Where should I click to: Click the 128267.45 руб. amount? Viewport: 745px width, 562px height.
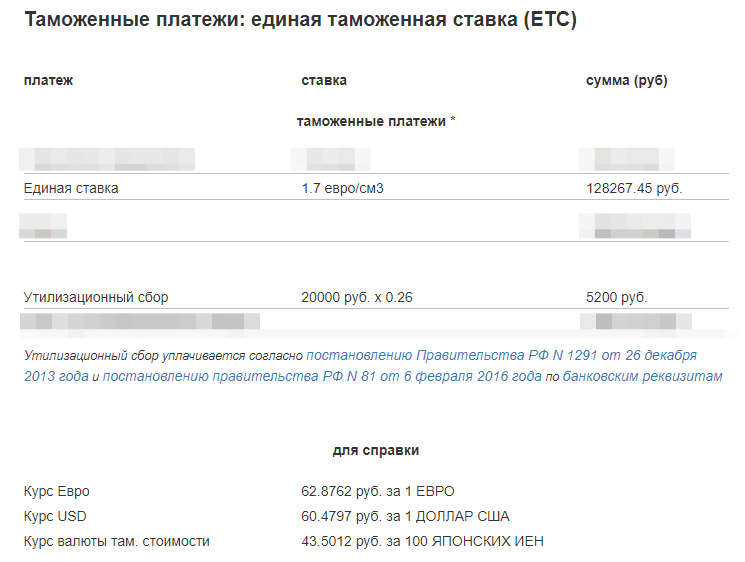point(634,189)
